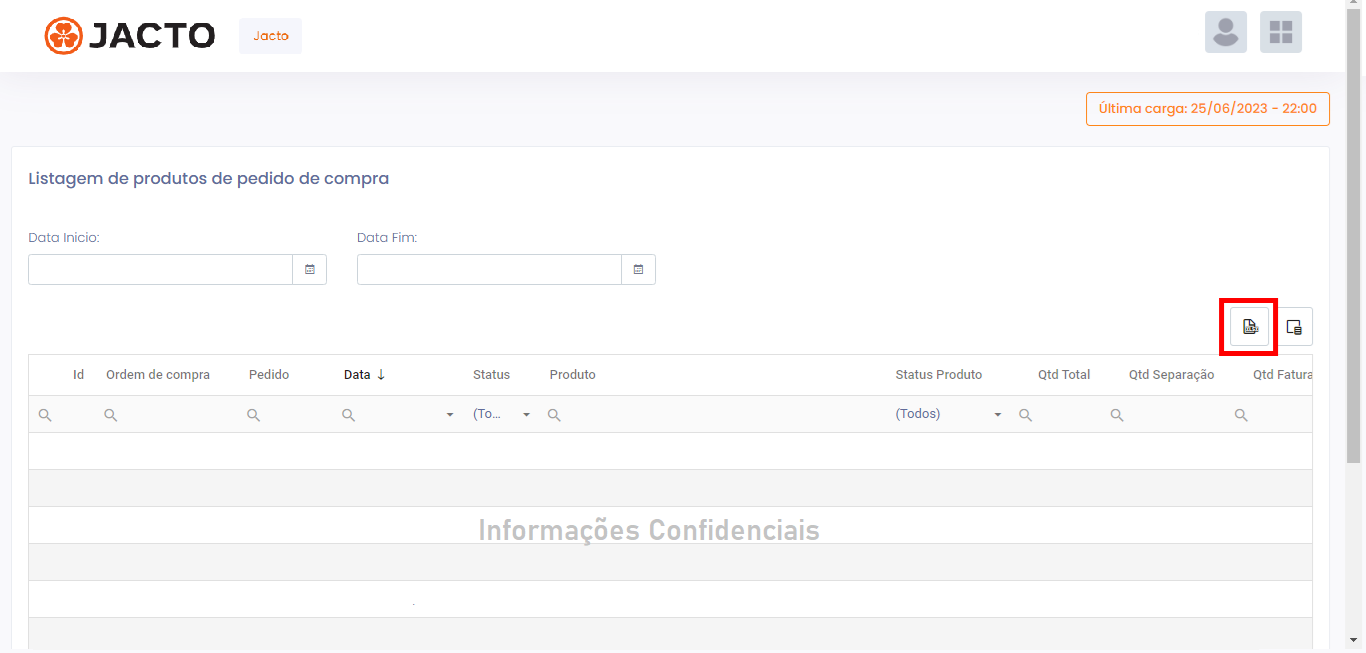Image resolution: width=1366 pixels, height=653 pixels.
Task: Click the 'Data Fim:' label
Action: click(387, 238)
